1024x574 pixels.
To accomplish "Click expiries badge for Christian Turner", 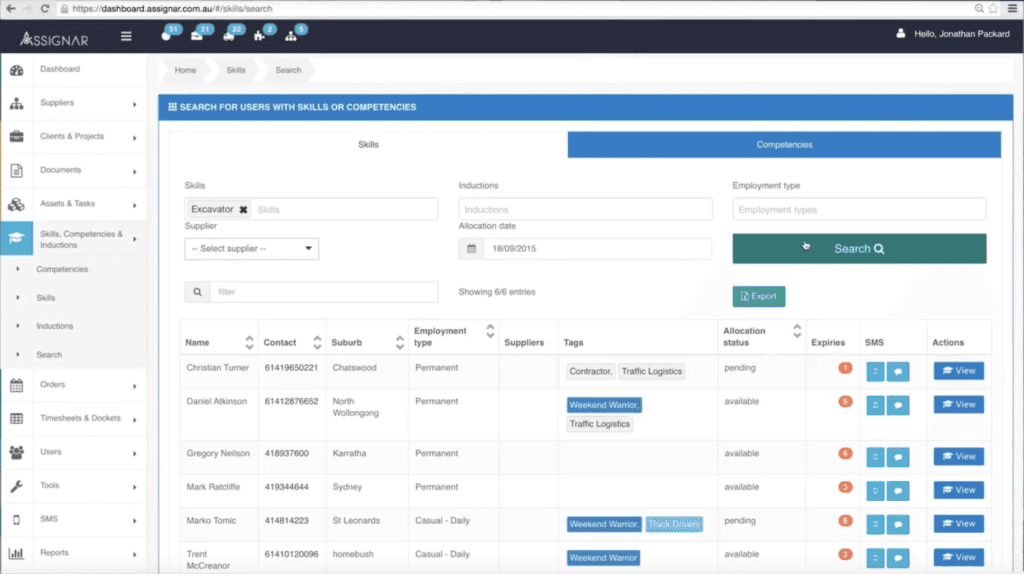I will [x=845, y=368].
